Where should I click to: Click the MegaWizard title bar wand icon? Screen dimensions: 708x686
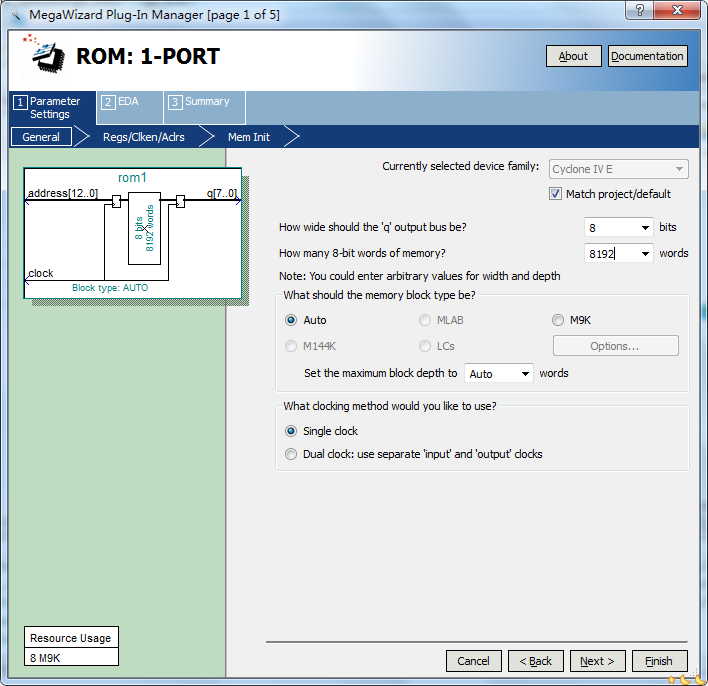point(16,16)
